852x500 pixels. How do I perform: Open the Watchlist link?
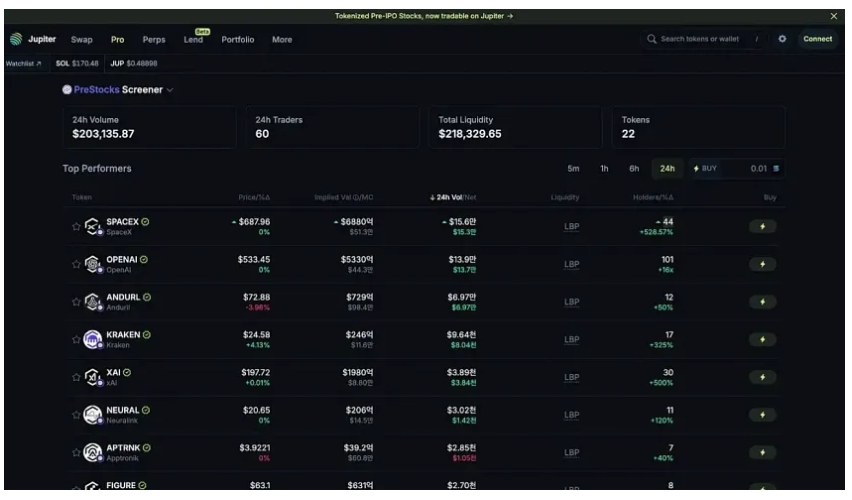(x=23, y=64)
